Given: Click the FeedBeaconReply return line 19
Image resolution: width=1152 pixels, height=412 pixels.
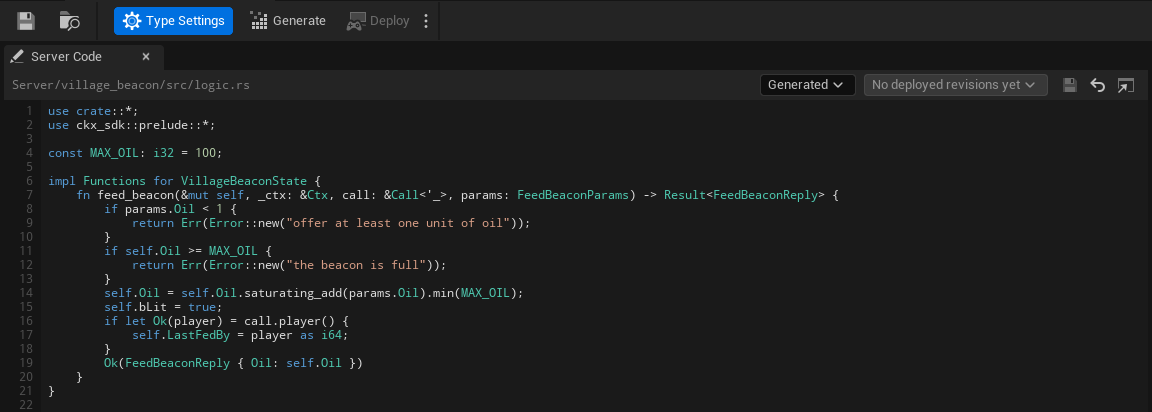Looking at the screenshot, I should 234,362.
